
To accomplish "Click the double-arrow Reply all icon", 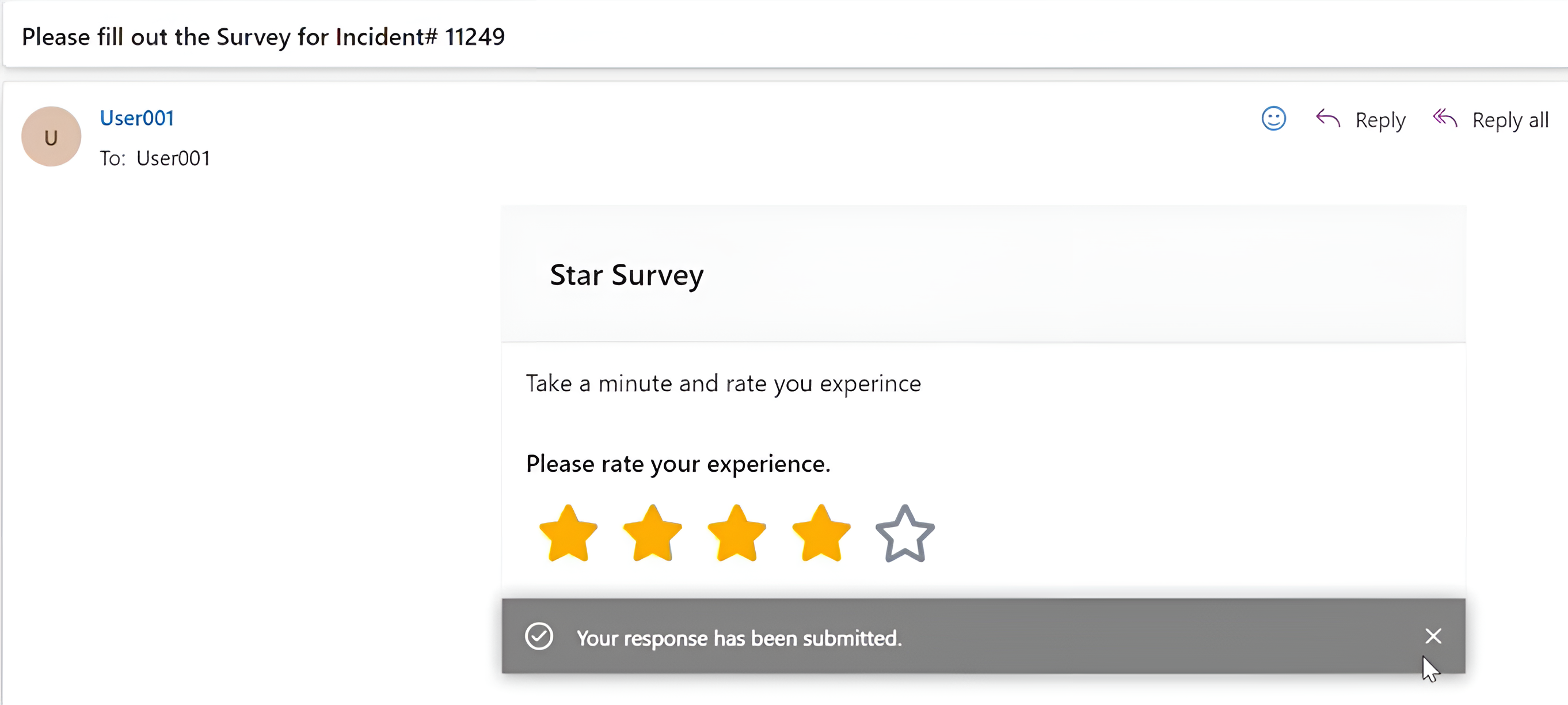I will pyautogui.click(x=1444, y=118).
